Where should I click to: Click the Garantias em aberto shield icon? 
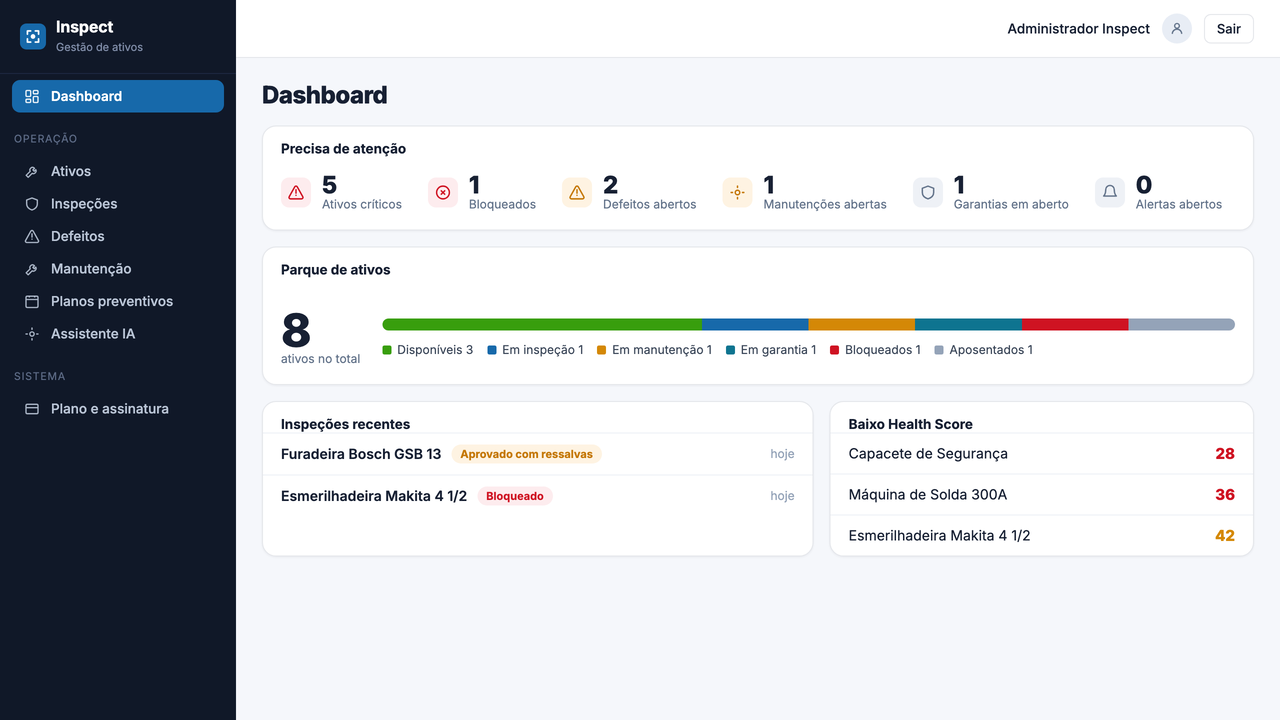[x=928, y=193]
